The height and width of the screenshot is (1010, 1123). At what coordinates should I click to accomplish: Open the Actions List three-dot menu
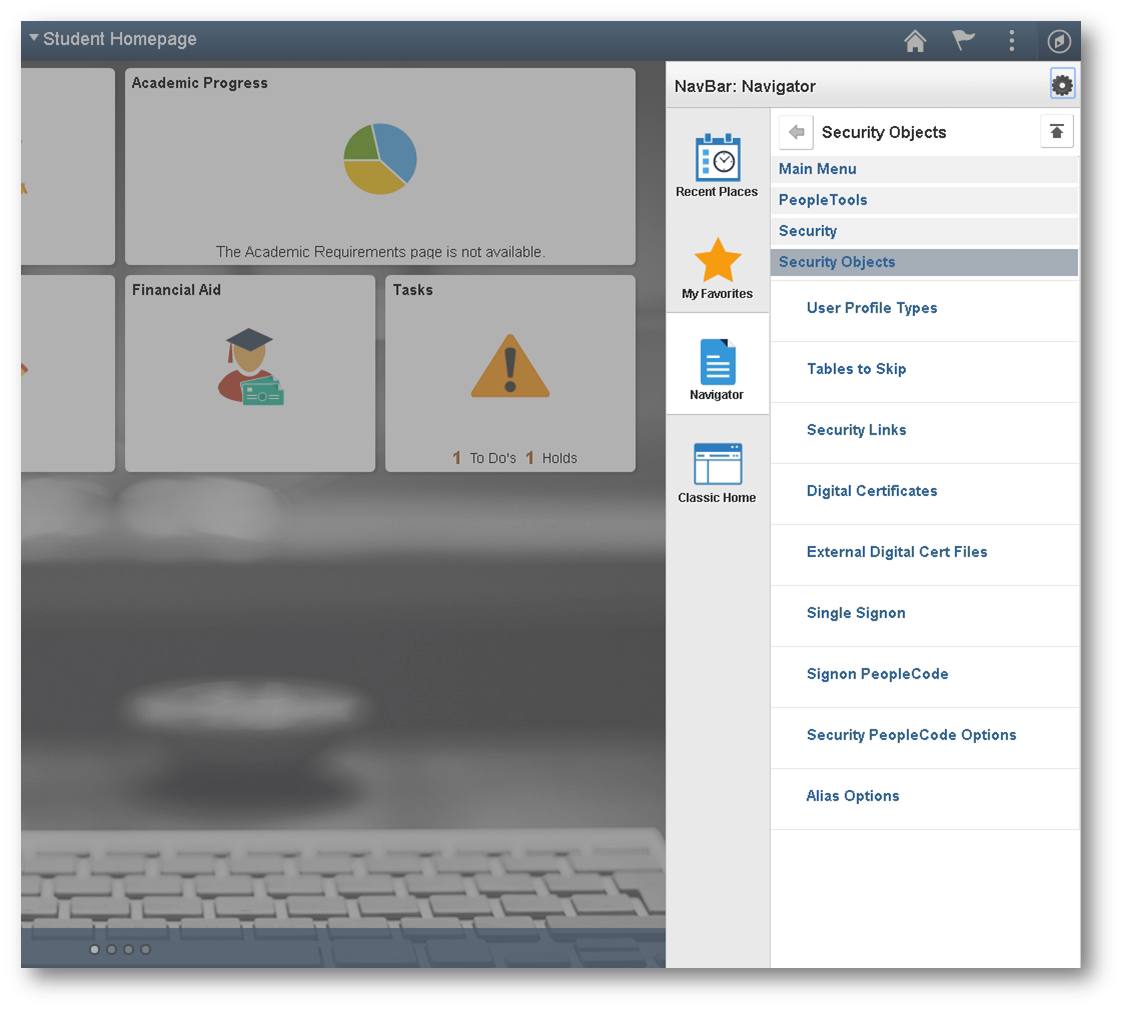(1011, 41)
